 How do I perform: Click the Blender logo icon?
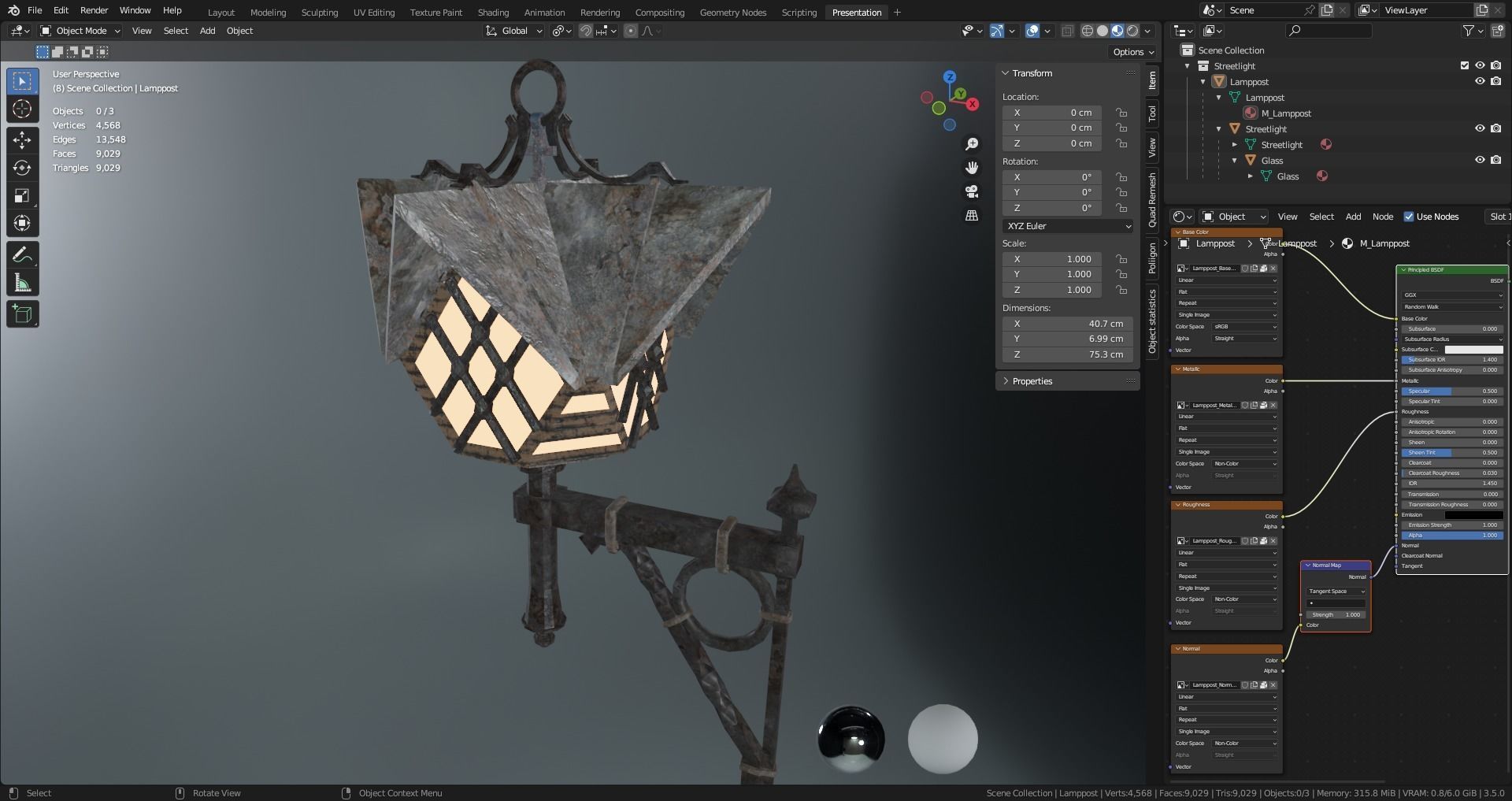(x=13, y=10)
